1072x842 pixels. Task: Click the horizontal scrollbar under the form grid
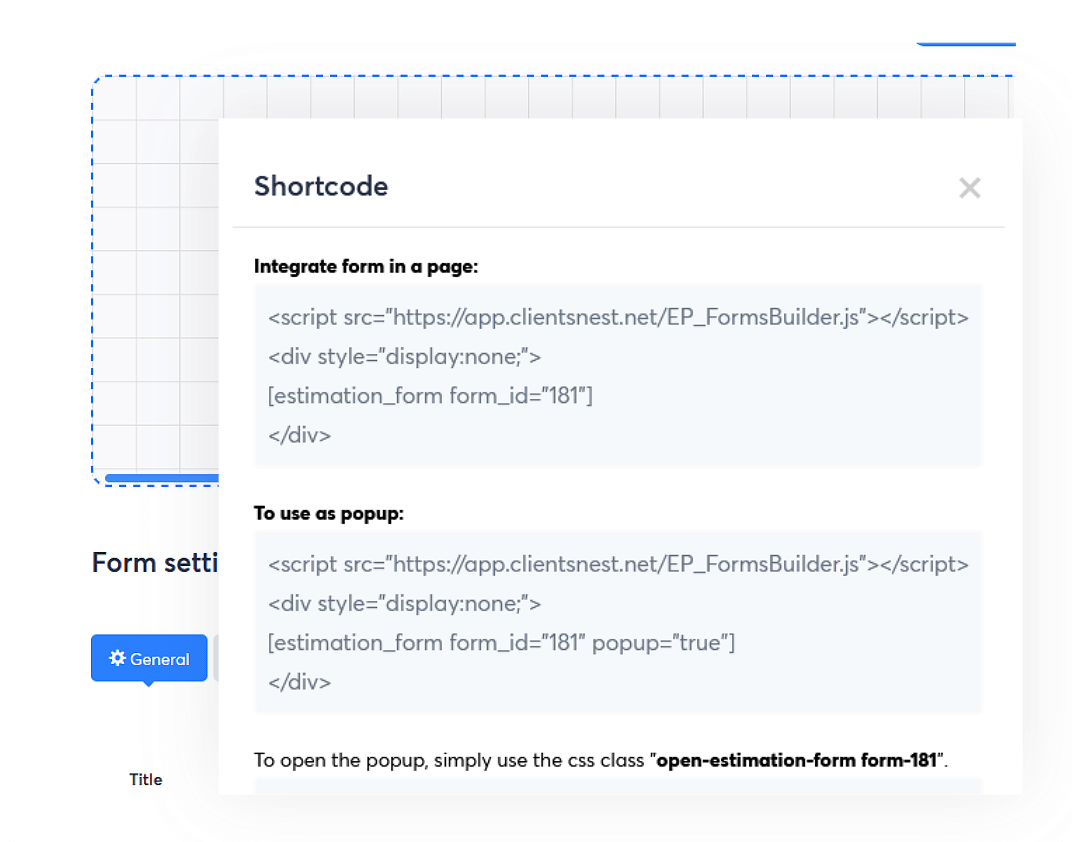coord(162,478)
